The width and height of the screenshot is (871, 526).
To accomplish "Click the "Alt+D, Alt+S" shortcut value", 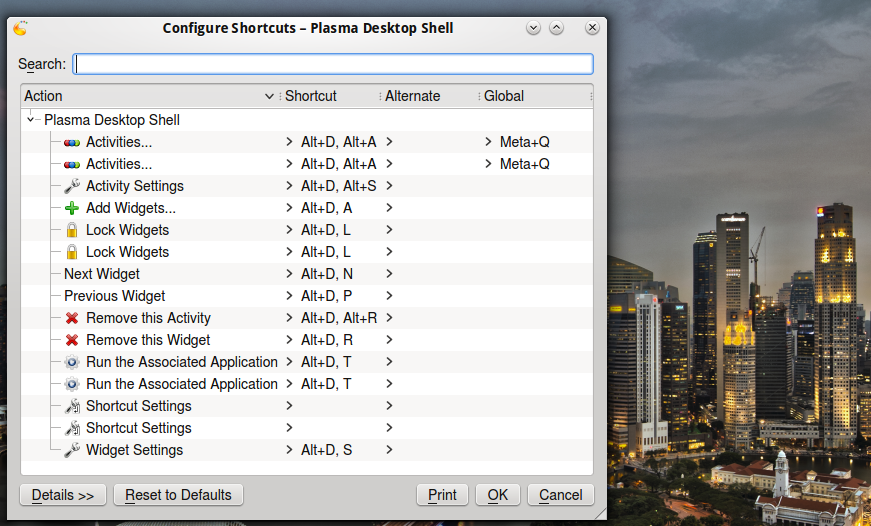I will (x=339, y=186).
